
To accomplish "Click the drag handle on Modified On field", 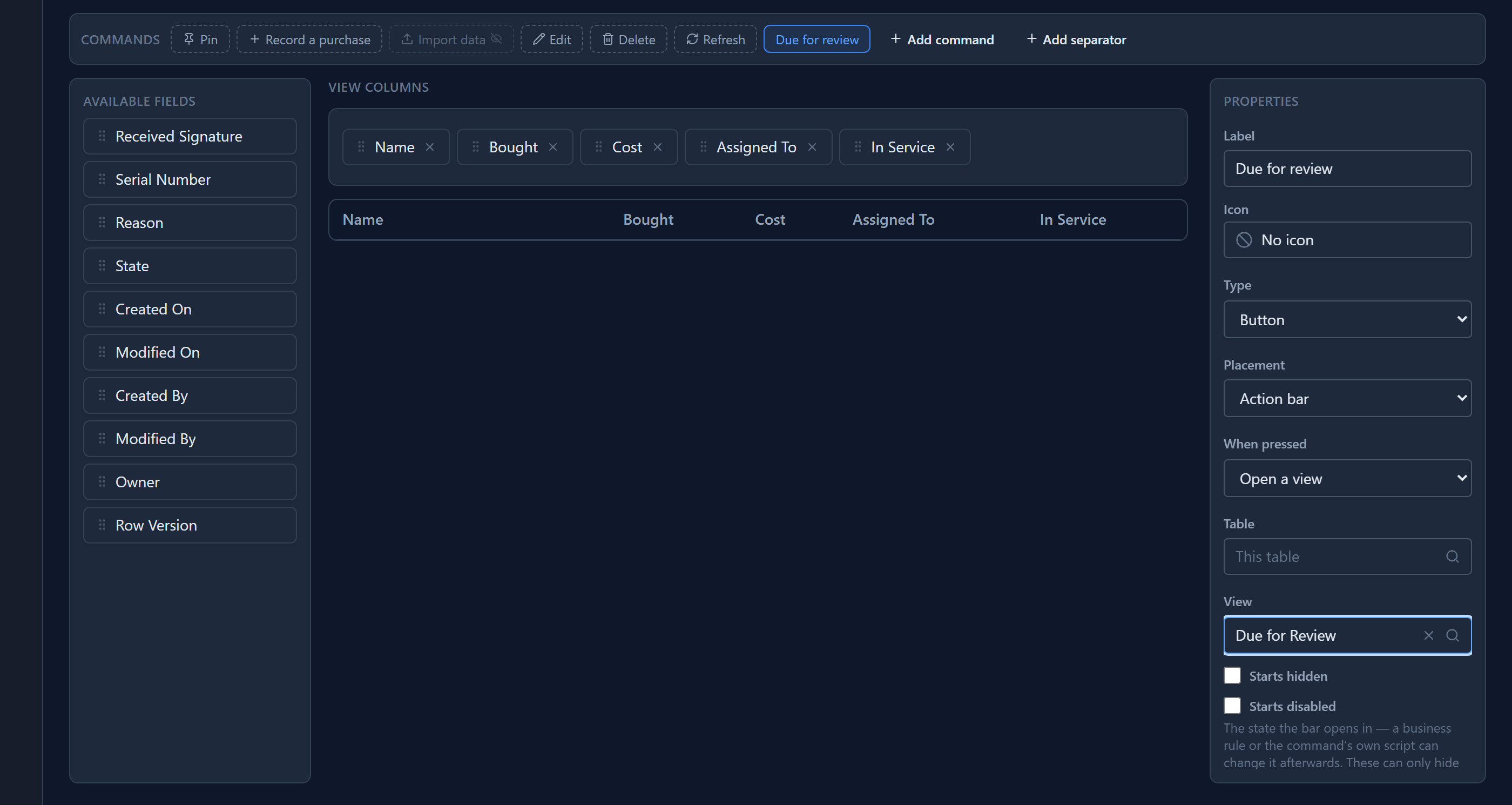I will pyautogui.click(x=102, y=352).
